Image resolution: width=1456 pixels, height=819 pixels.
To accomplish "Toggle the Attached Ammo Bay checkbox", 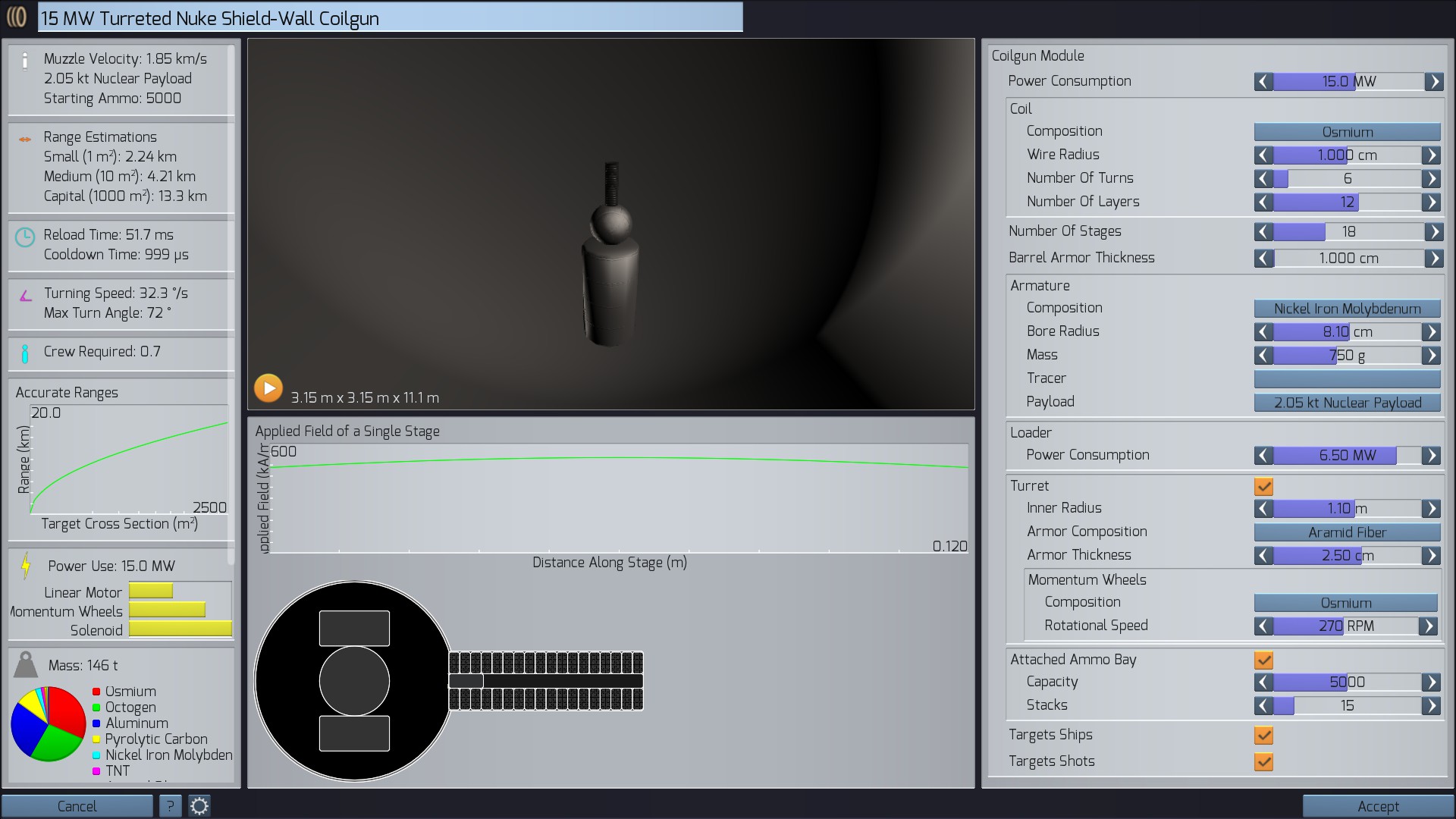I will pos(1263,660).
